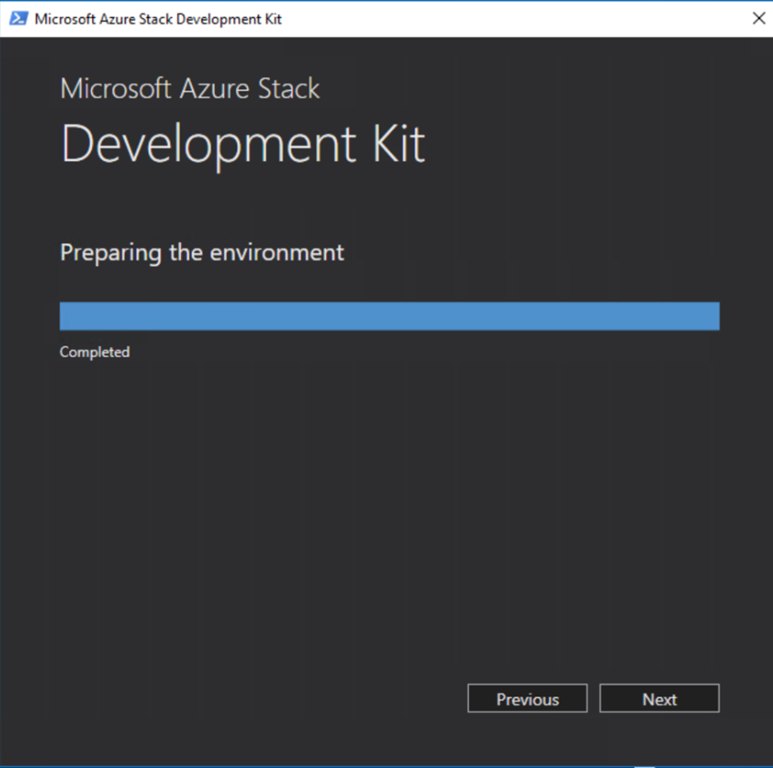Click the Preparing the environment heading

tap(202, 252)
